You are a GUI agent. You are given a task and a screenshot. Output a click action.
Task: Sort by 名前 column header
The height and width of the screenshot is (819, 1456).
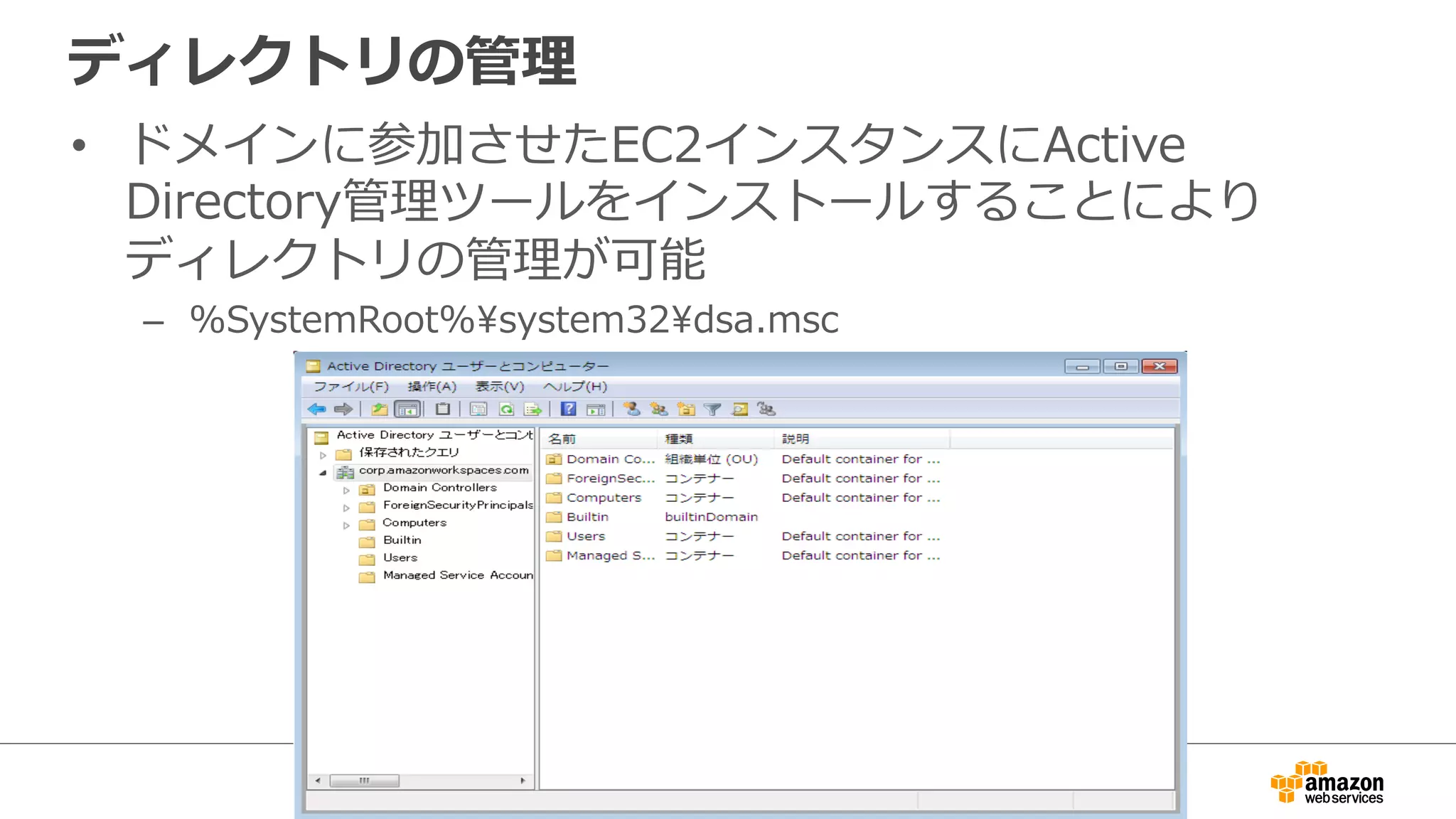pyautogui.click(x=599, y=439)
